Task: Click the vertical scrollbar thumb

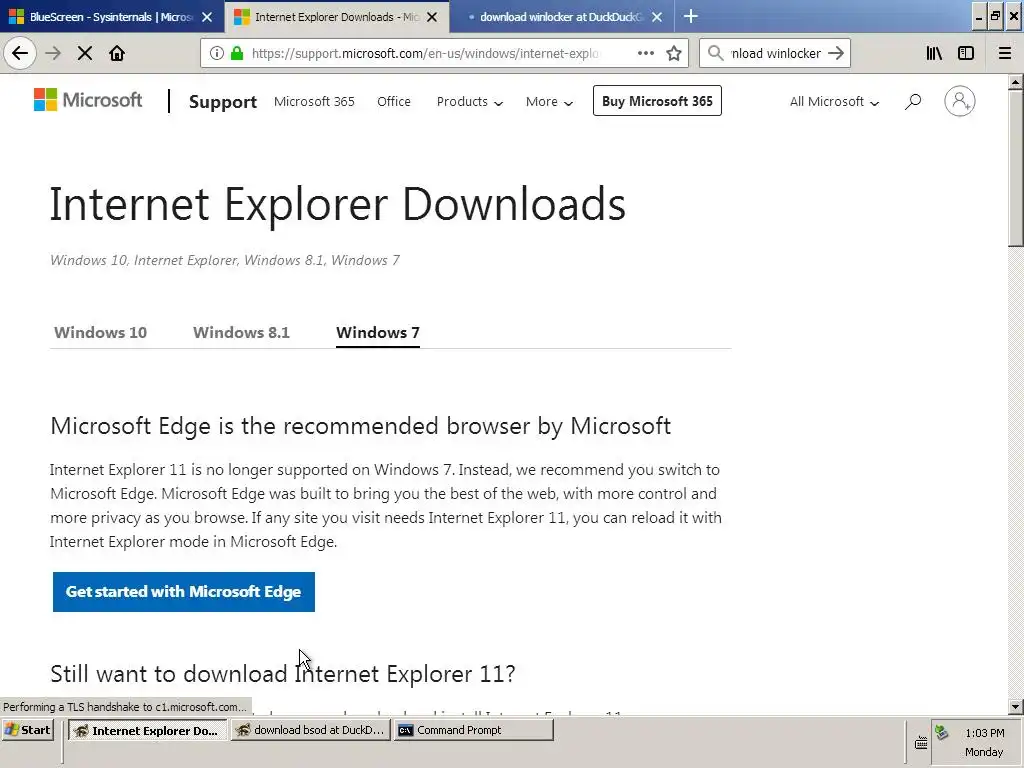Action: (1015, 168)
